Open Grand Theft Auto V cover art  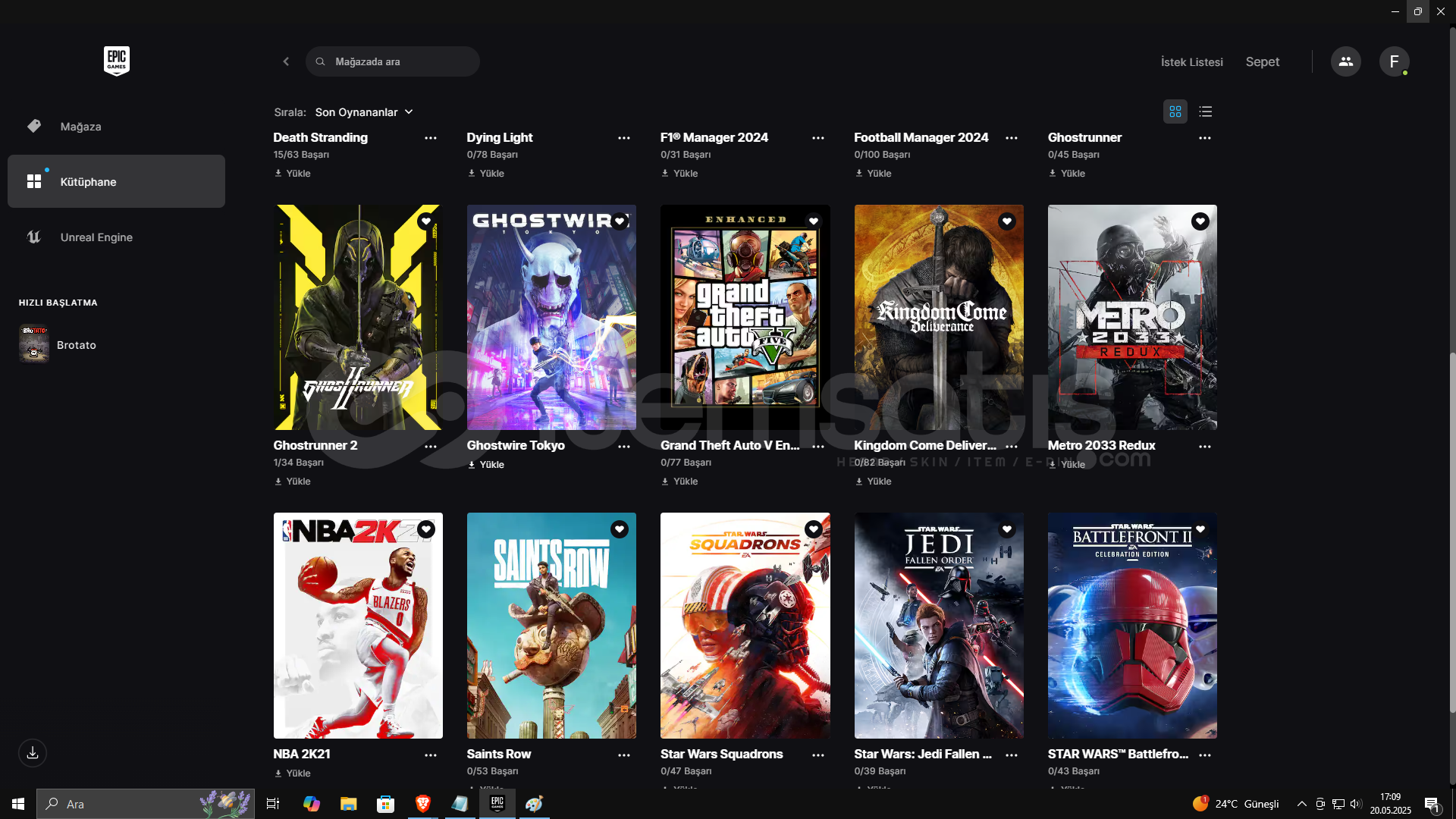point(745,318)
